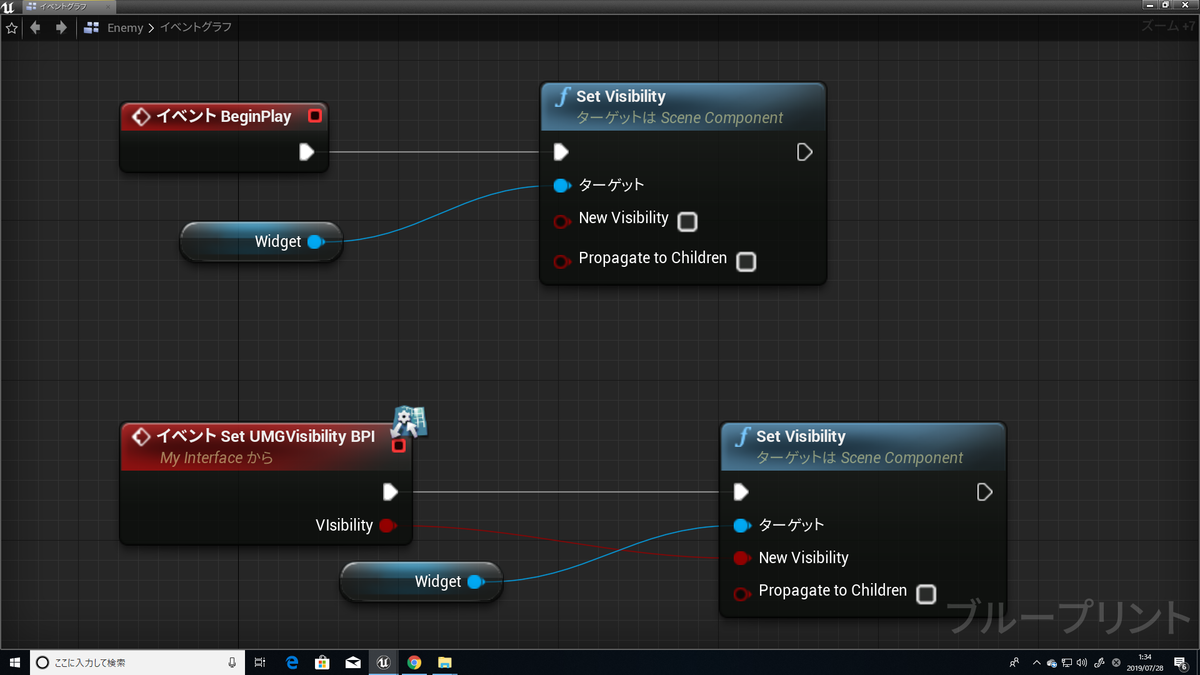
Task: Open Google Chrome from the taskbar
Action: coord(414,662)
